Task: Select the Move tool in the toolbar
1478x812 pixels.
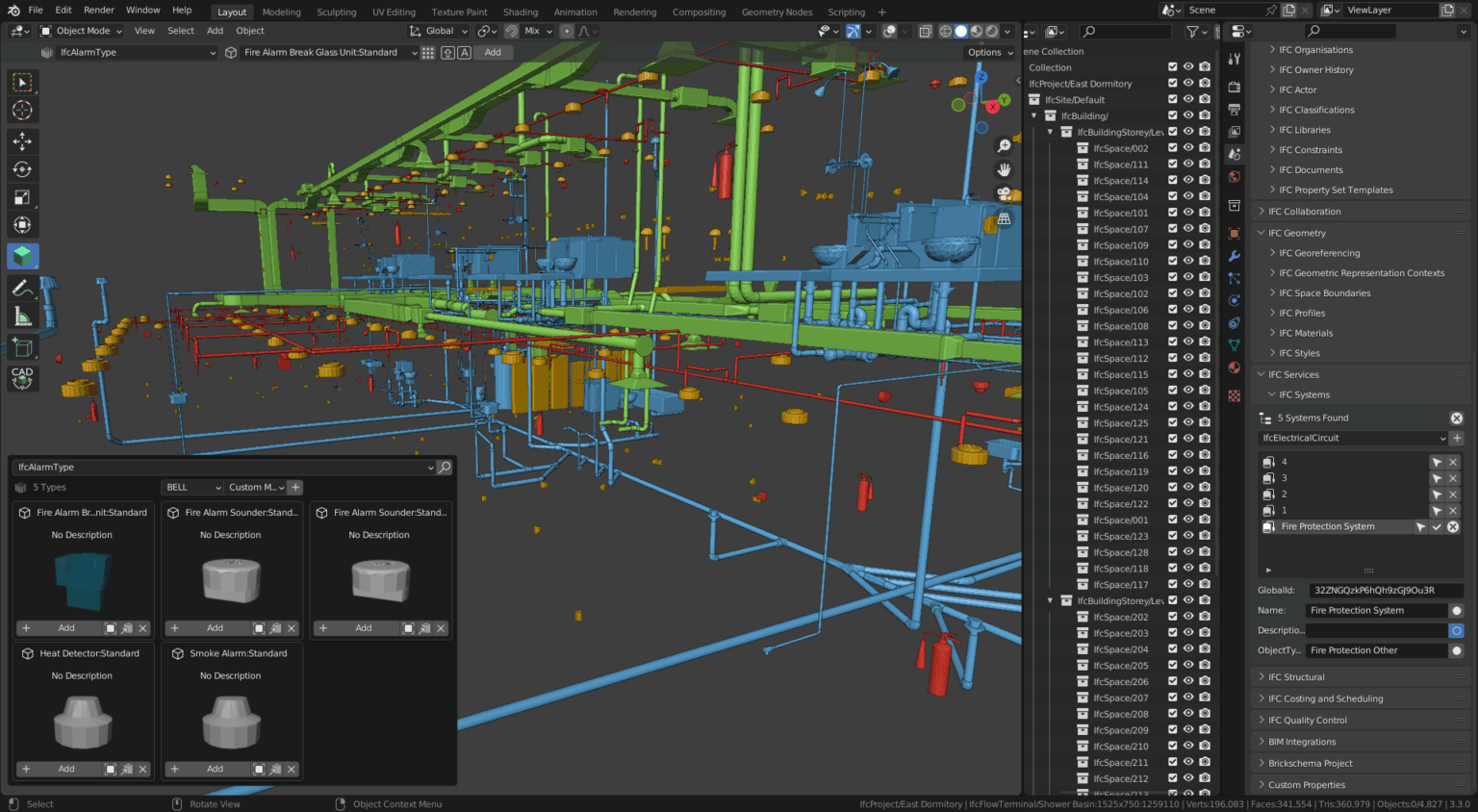Action: (21, 141)
